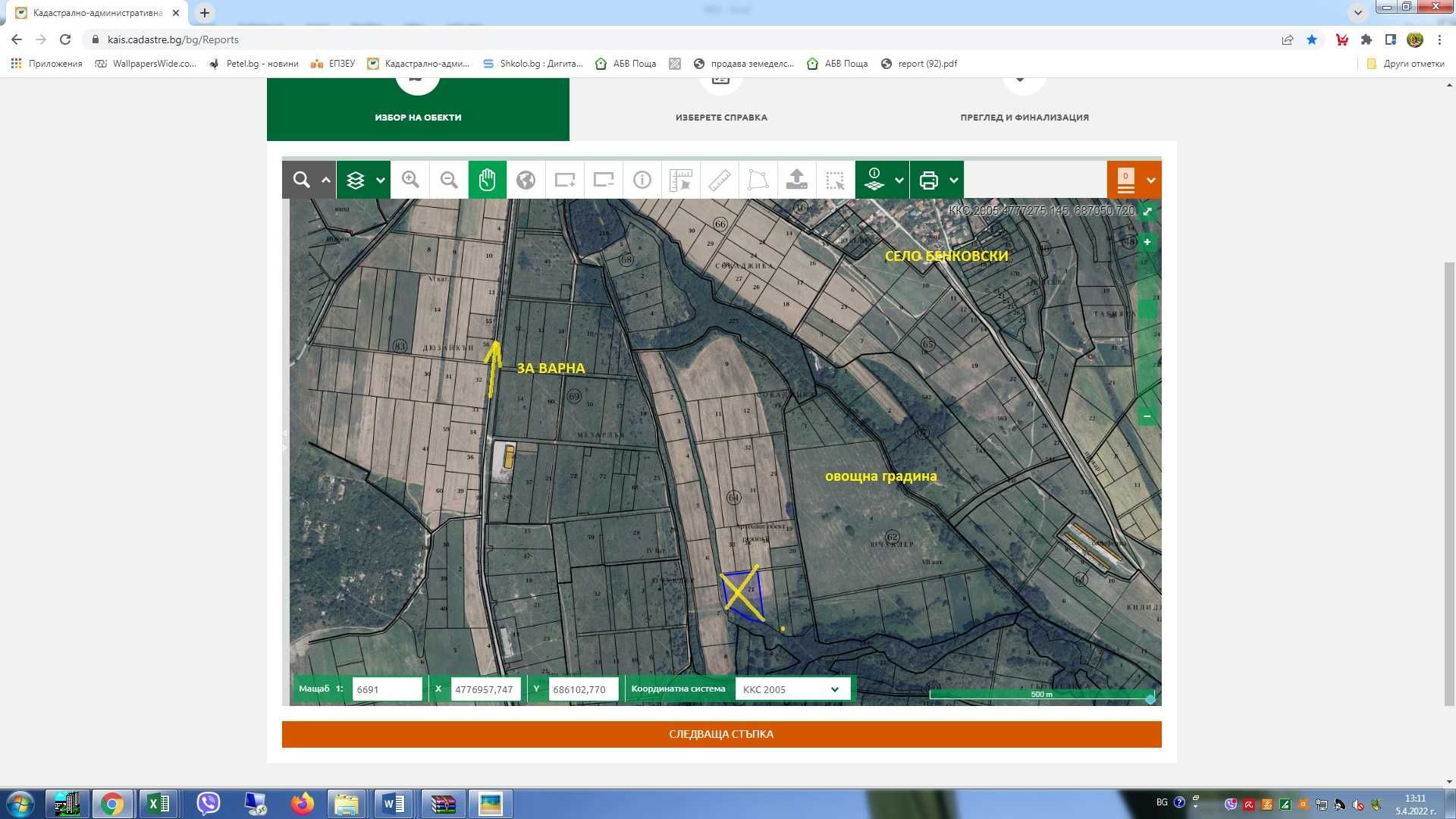Open Shkolo.bg bookmark

(533, 64)
